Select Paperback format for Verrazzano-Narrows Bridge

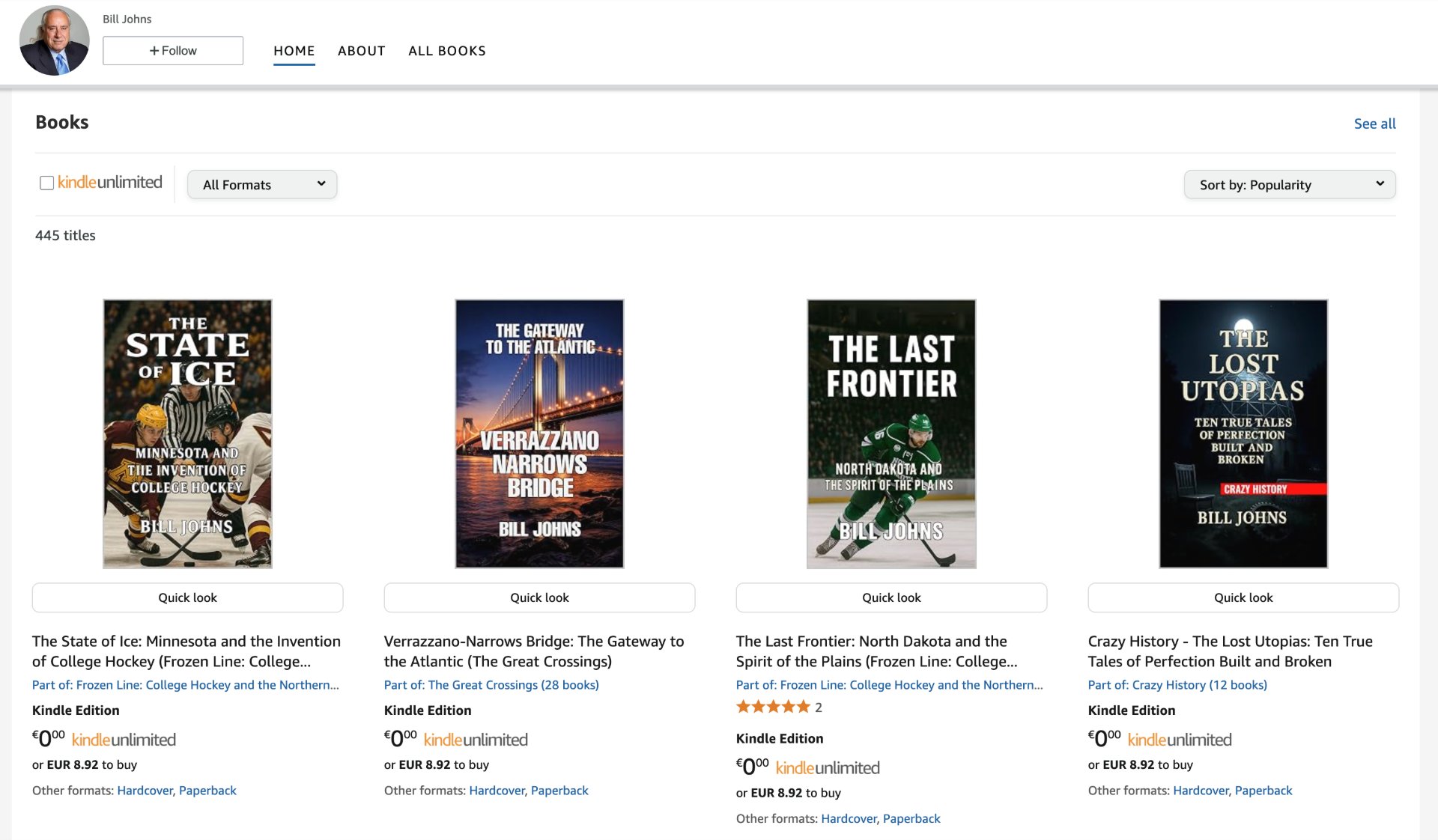tap(559, 791)
